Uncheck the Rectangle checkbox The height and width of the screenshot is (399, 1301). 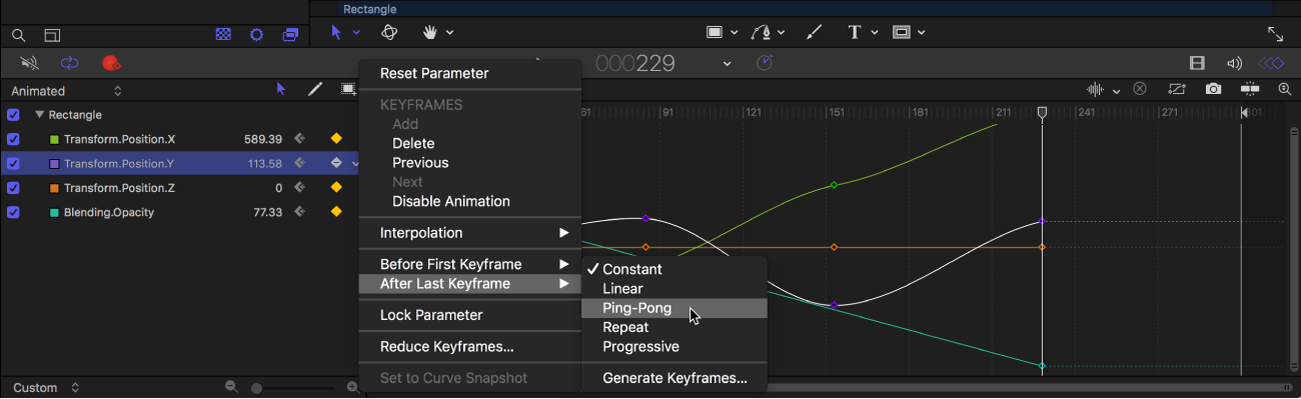(x=13, y=115)
